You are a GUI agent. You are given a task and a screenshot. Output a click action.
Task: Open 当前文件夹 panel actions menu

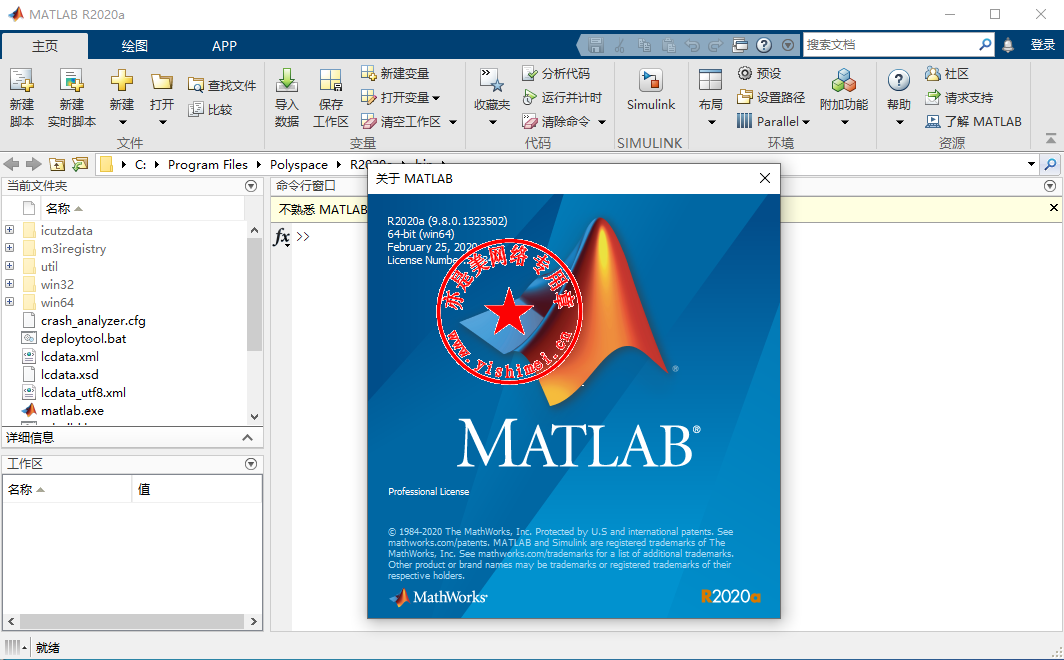[x=251, y=186]
